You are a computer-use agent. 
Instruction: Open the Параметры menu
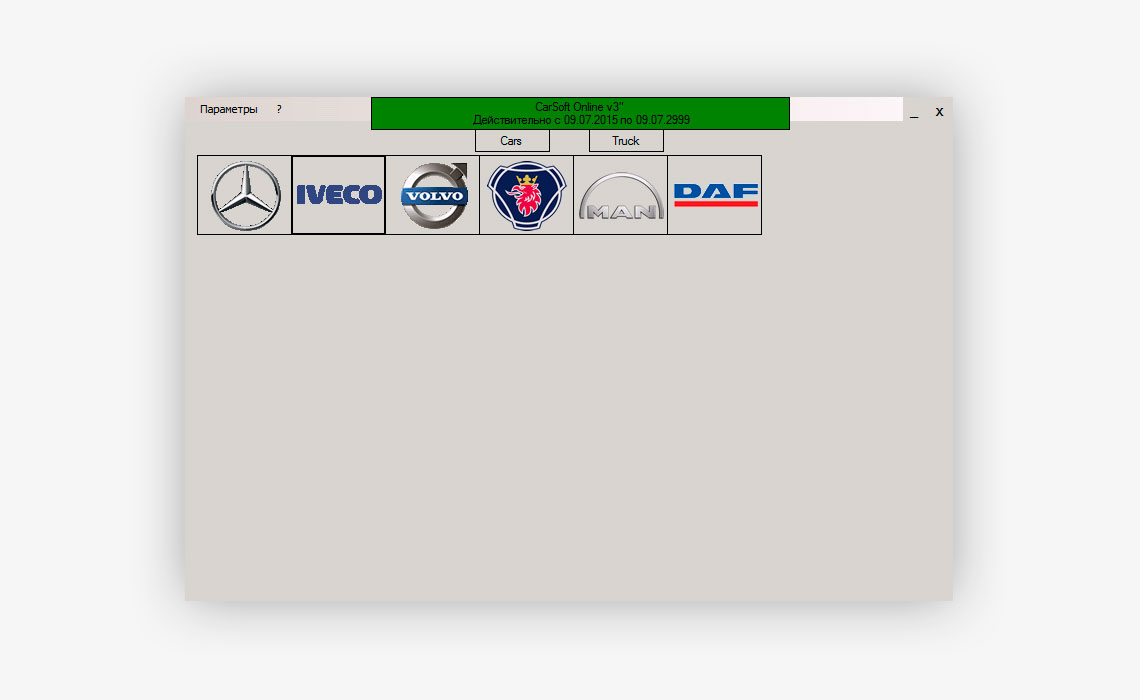click(228, 109)
